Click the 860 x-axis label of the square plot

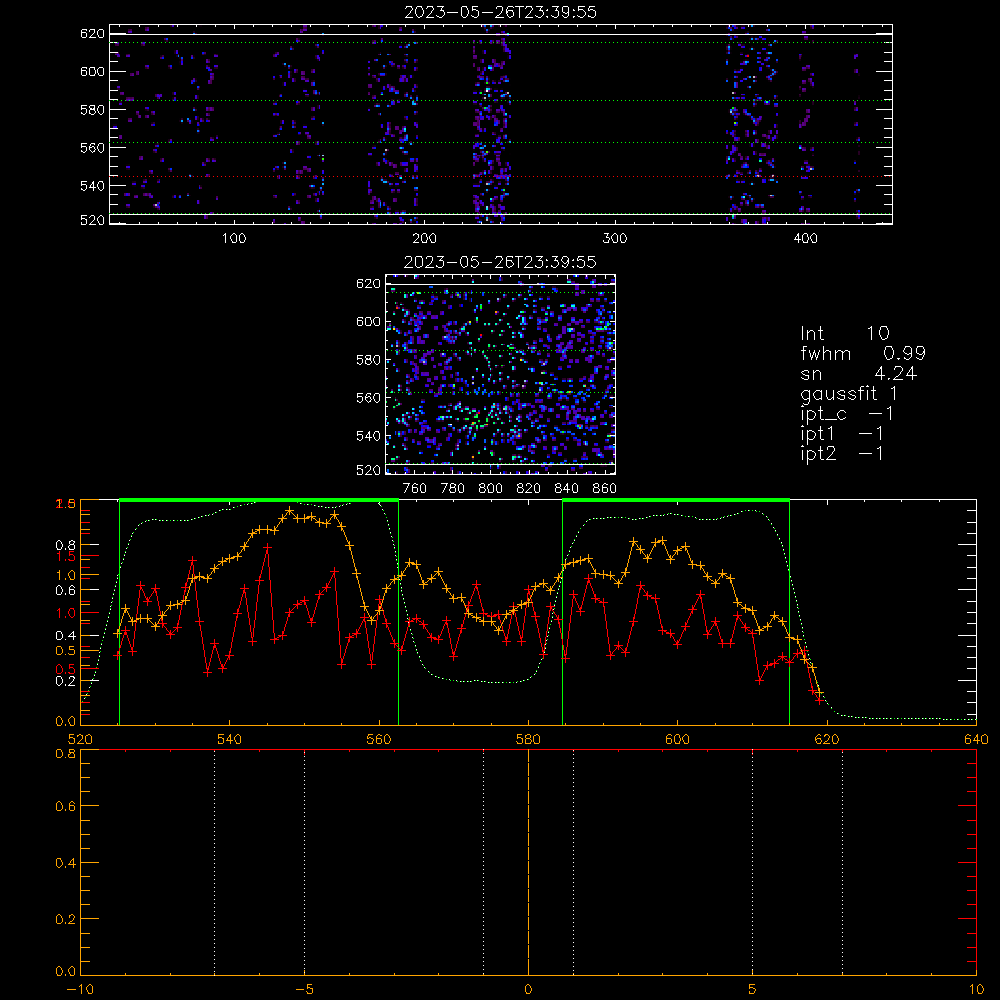[604, 489]
